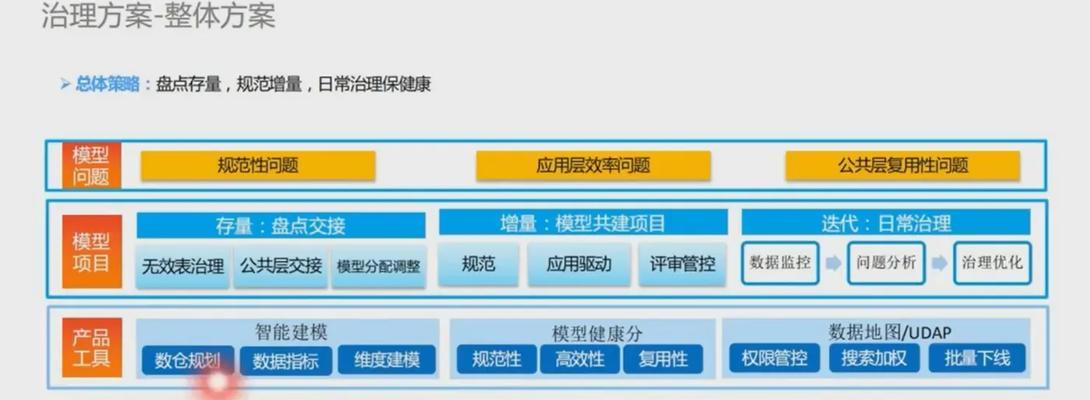Click the 应用驱动 box
Image resolution: width=1090 pixels, height=400 pixels.
(x=579, y=264)
